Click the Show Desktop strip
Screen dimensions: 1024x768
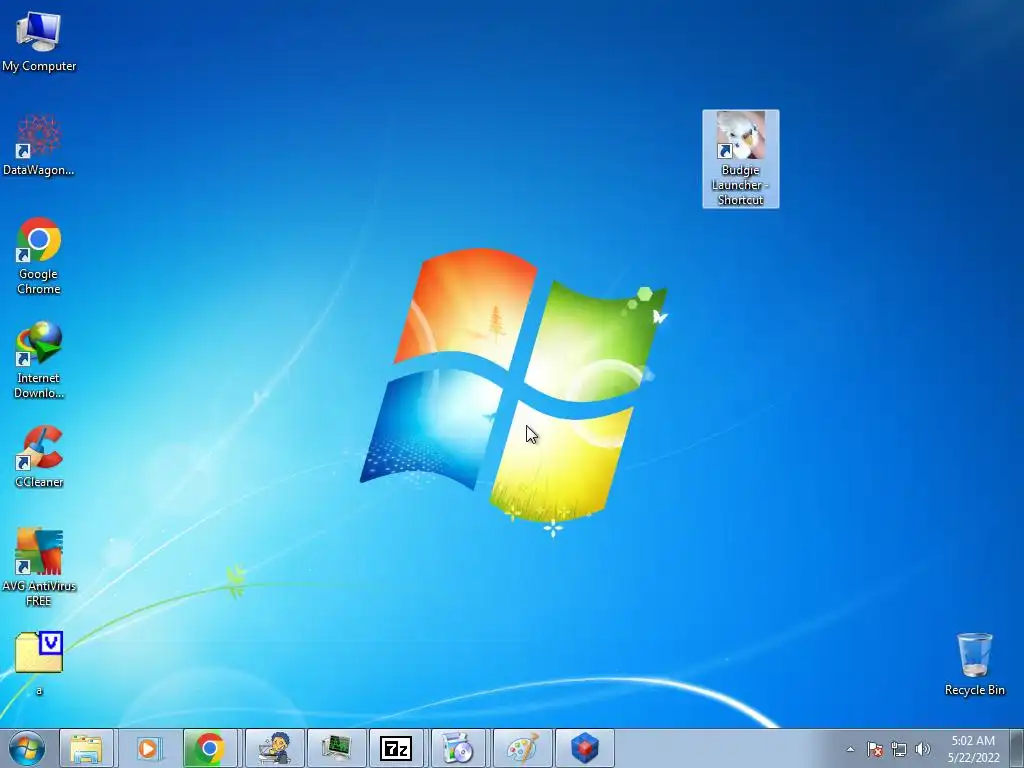tap(1017, 748)
